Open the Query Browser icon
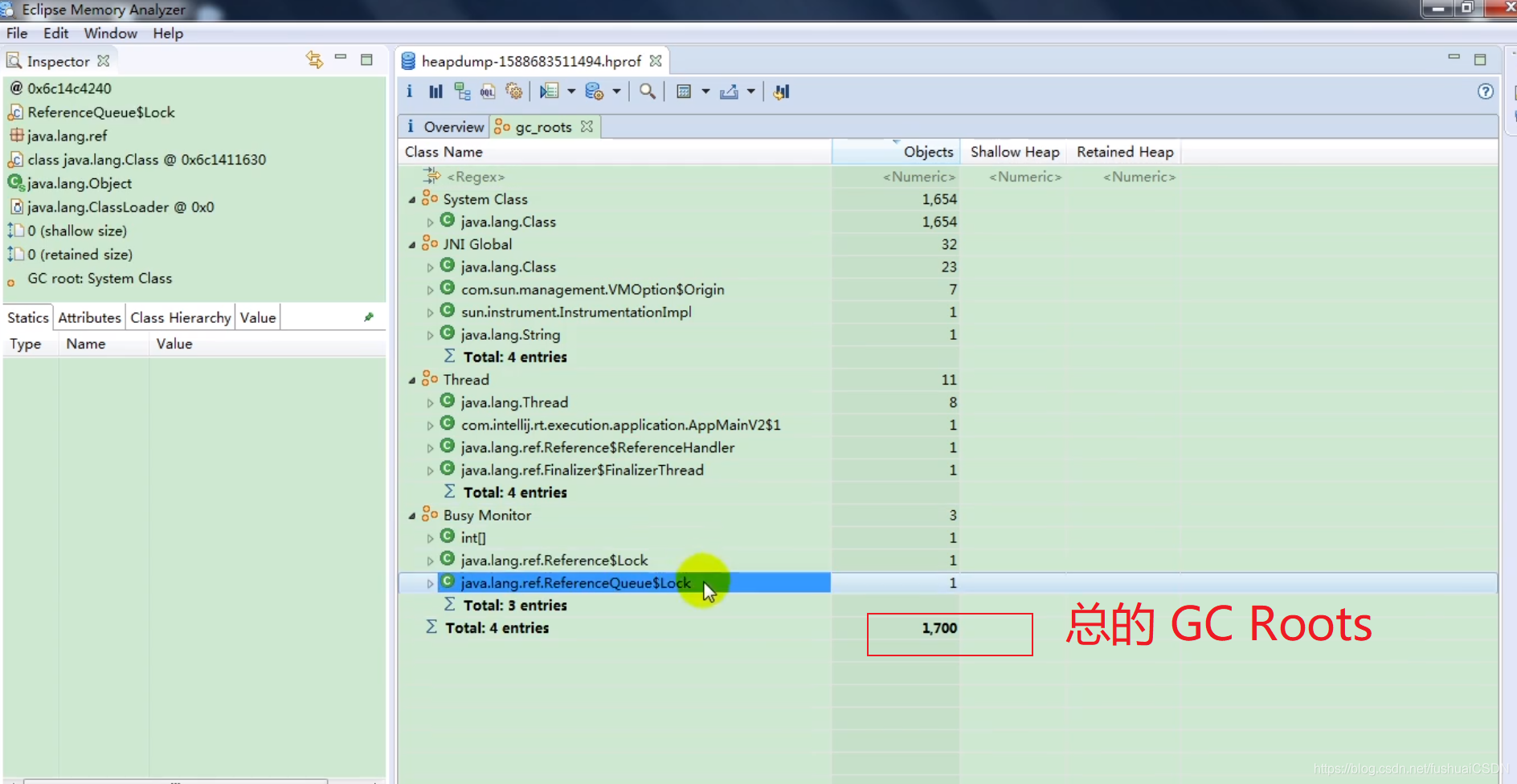 [595, 92]
